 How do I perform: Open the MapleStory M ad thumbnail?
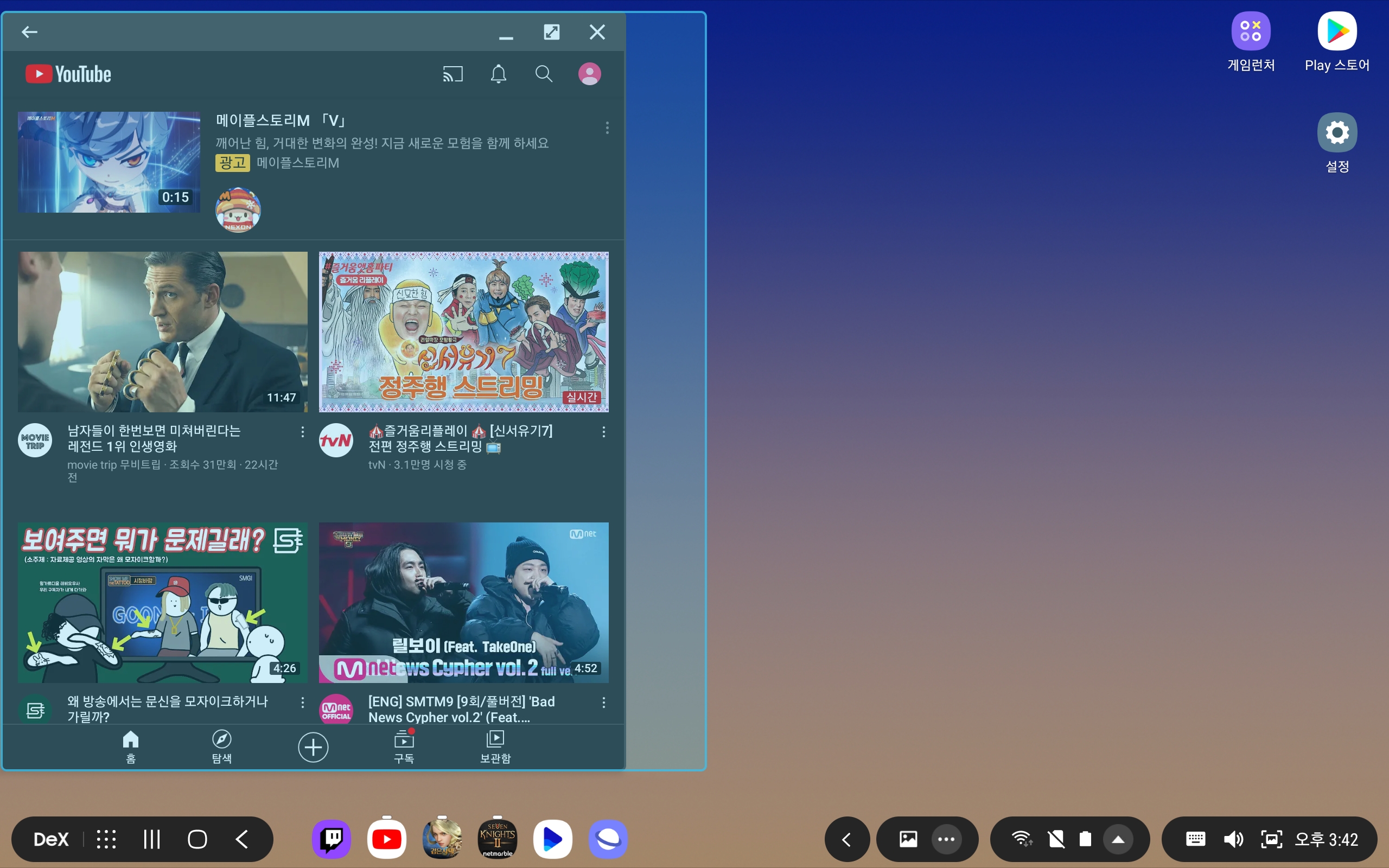pos(109,162)
